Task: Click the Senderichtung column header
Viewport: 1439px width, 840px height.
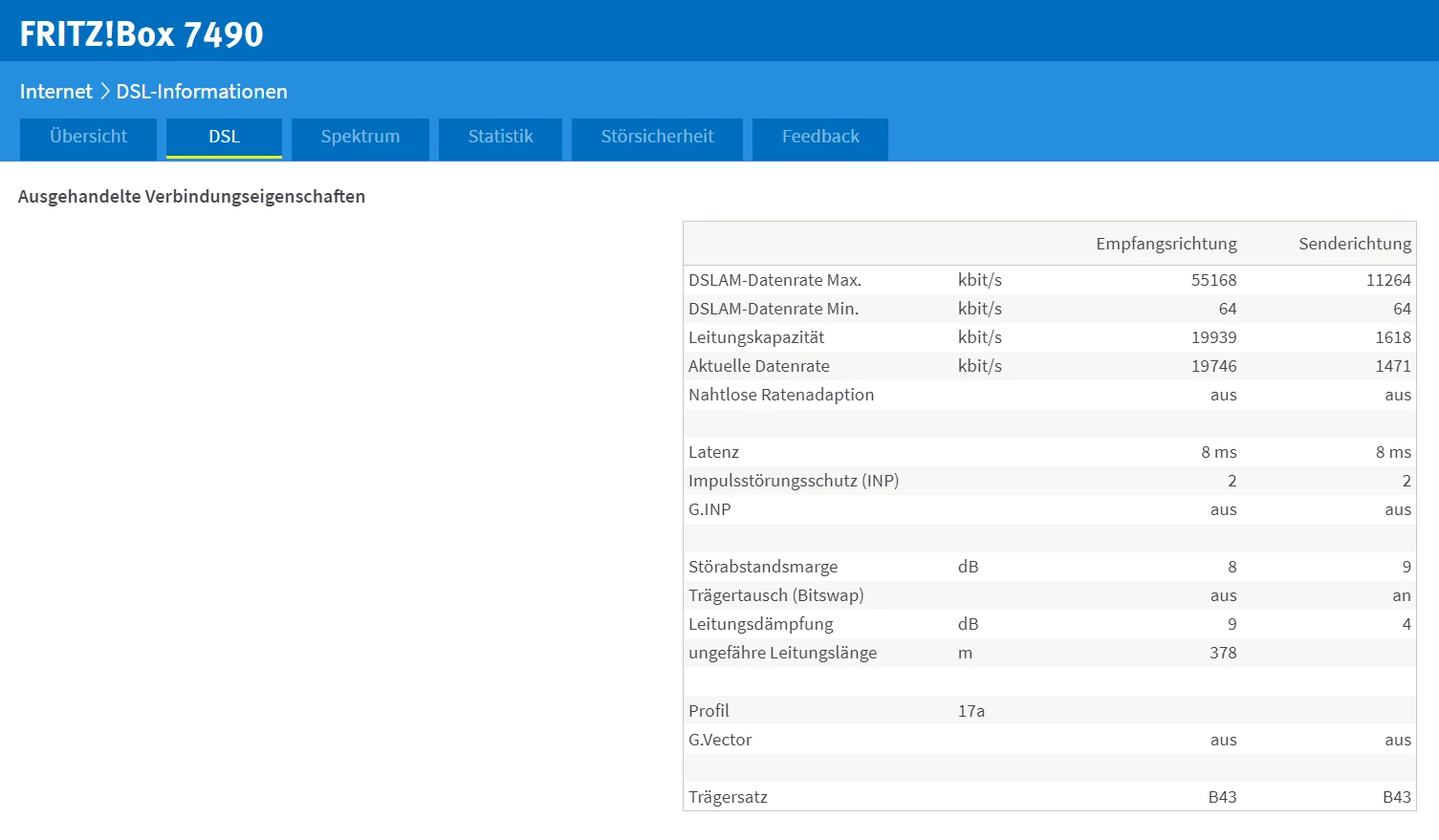Action: (1354, 244)
